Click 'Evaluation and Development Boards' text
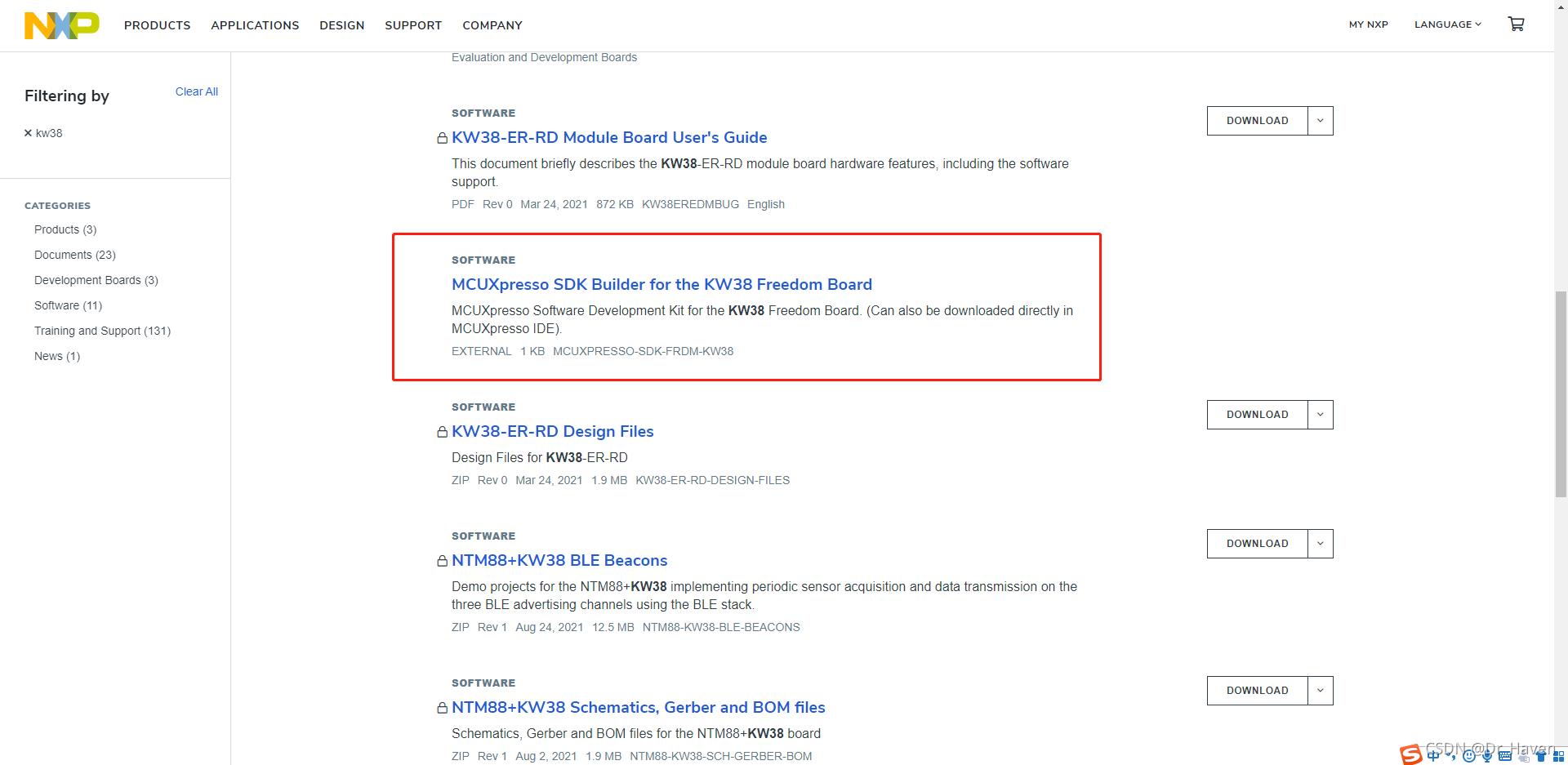 (x=544, y=57)
